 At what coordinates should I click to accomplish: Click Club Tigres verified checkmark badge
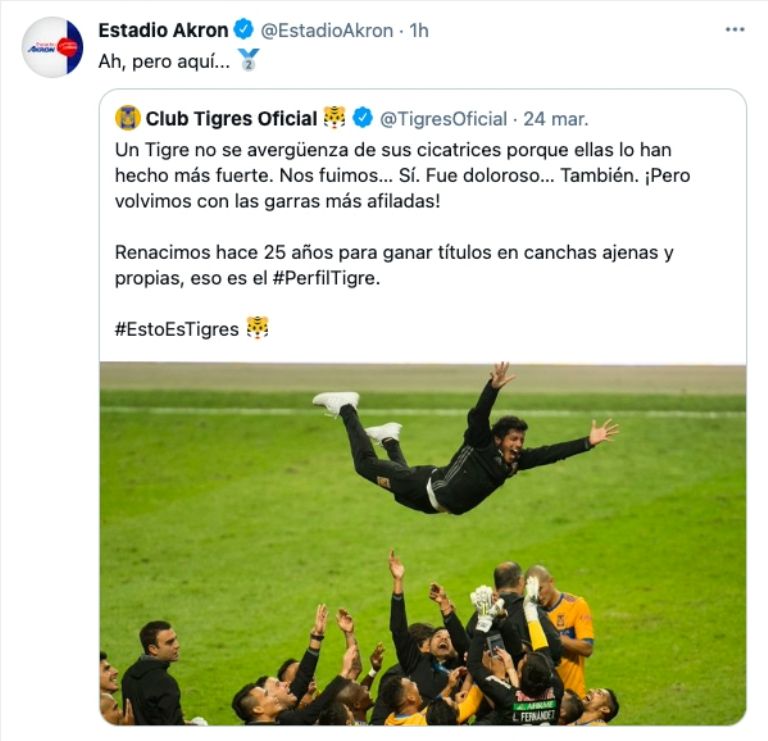point(362,118)
